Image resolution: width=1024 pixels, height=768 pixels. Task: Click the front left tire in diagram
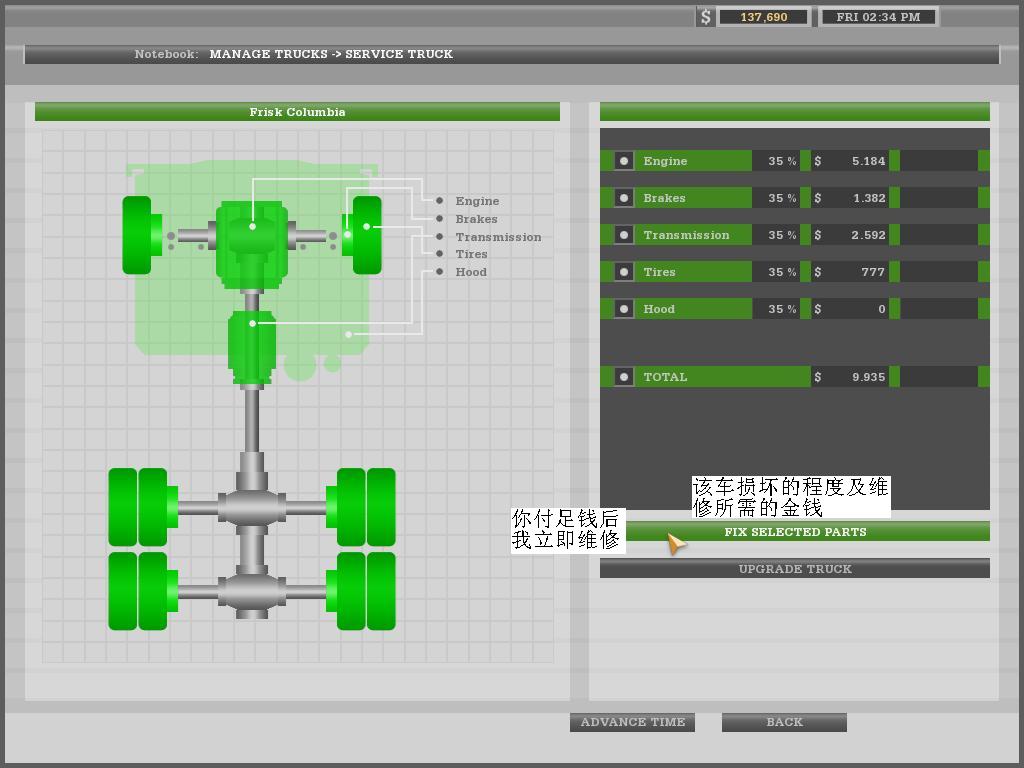137,235
